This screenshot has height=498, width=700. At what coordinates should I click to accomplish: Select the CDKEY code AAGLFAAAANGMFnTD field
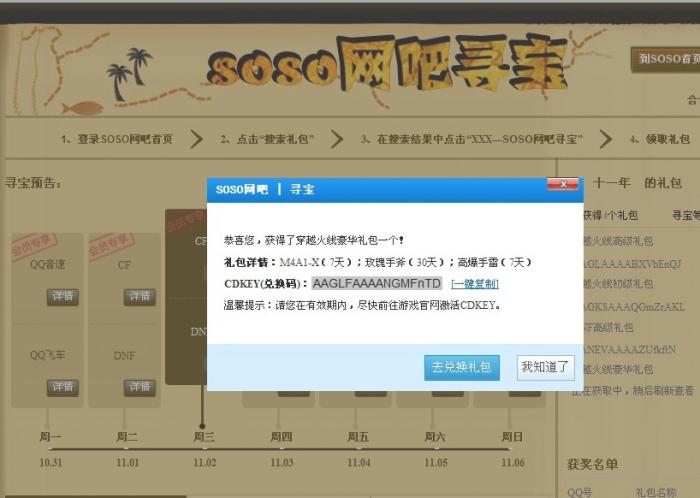[x=377, y=283]
